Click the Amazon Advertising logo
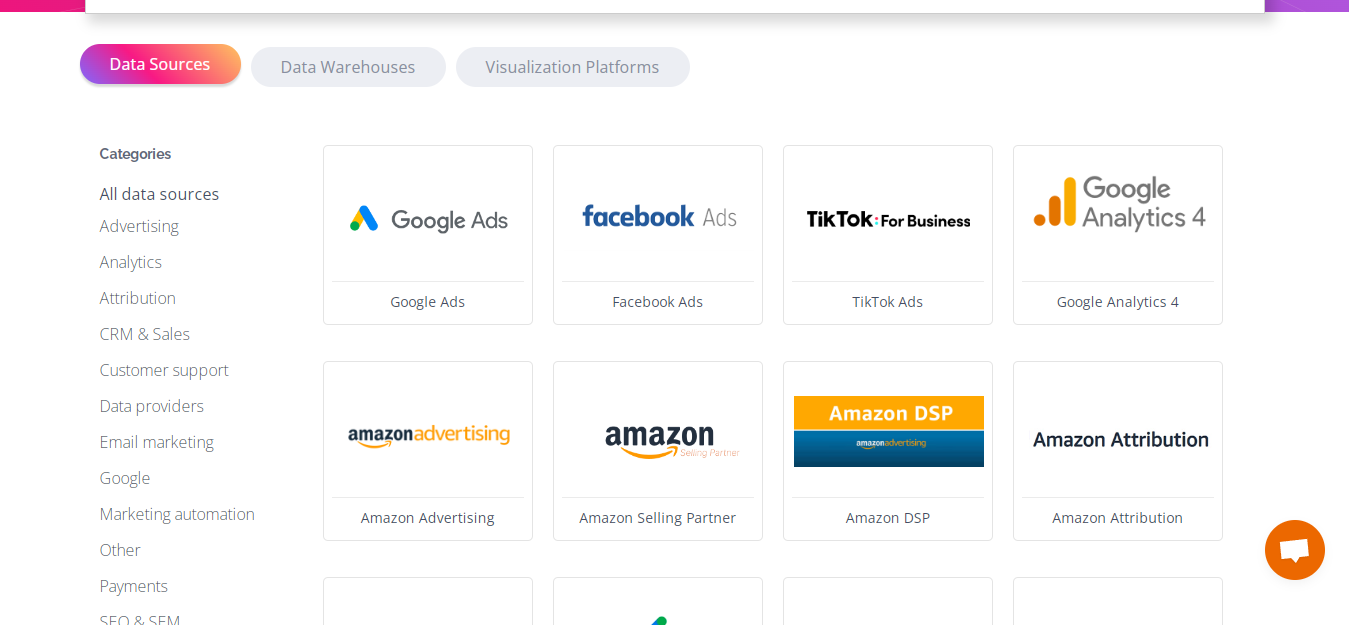 click(428, 435)
